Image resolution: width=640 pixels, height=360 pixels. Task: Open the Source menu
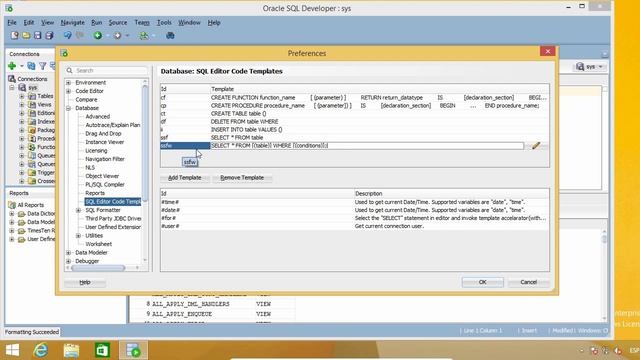pyautogui.click(x=118, y=22)
